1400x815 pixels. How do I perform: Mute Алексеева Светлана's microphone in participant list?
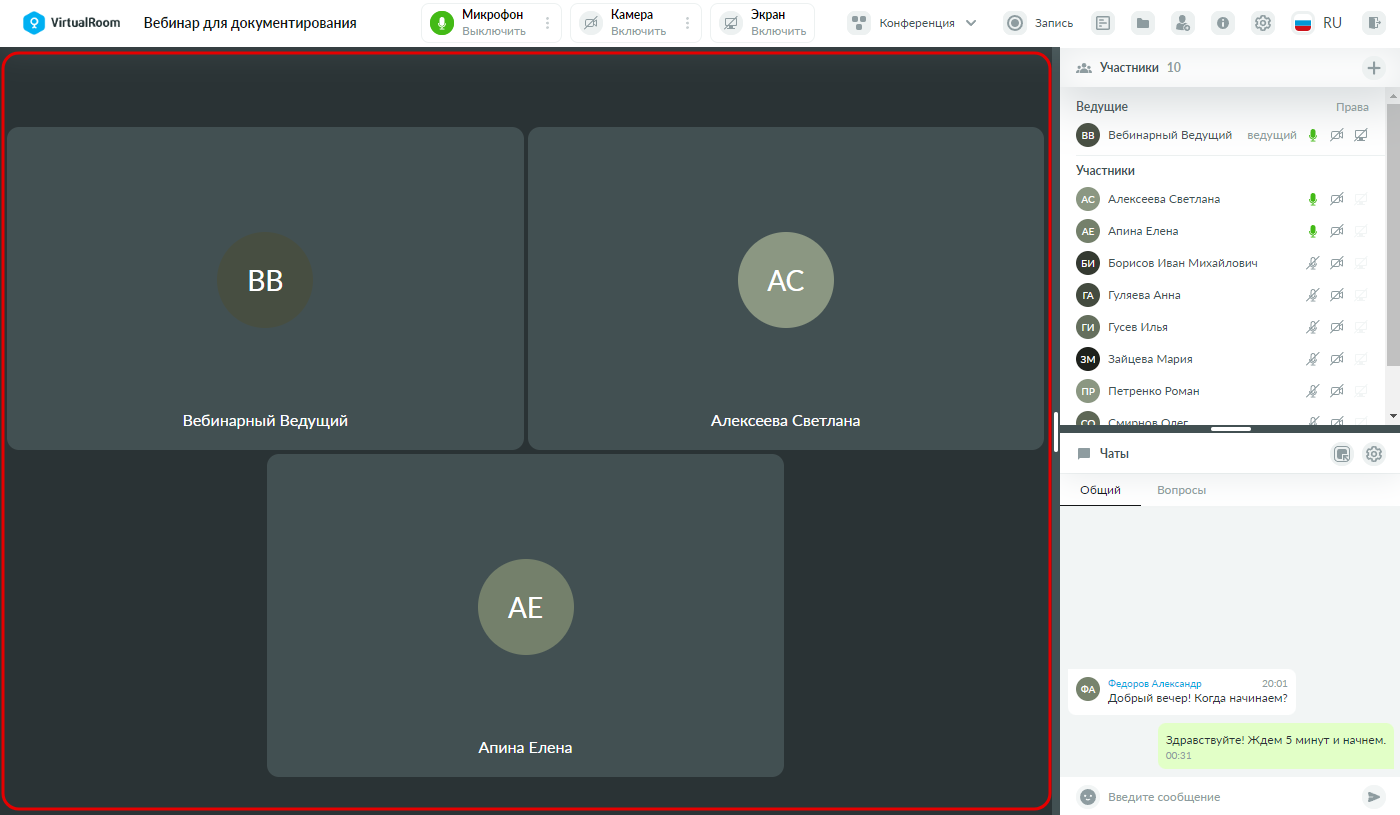coord(1313,199)
